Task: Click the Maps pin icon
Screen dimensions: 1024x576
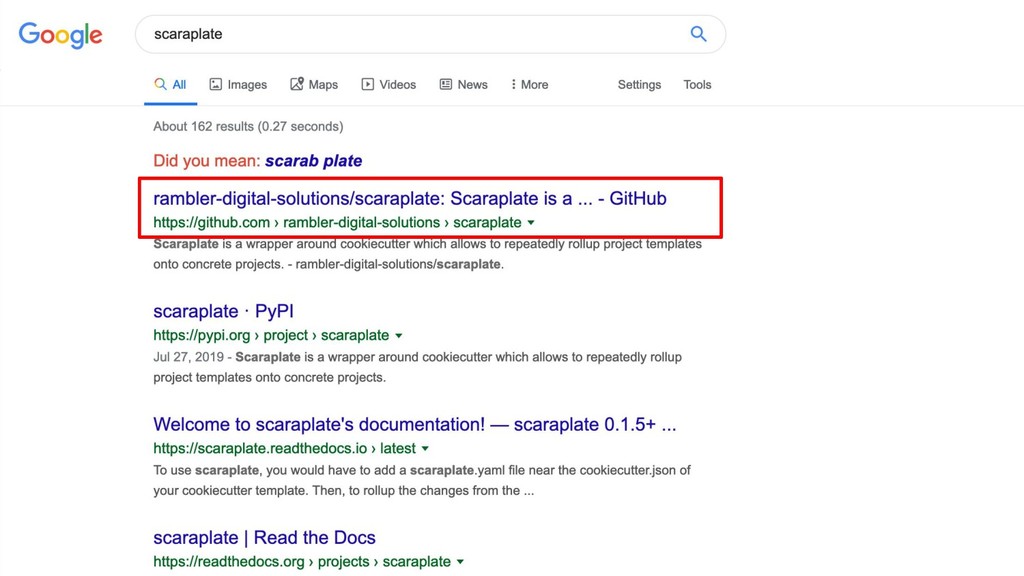Action: pos(297,84)
